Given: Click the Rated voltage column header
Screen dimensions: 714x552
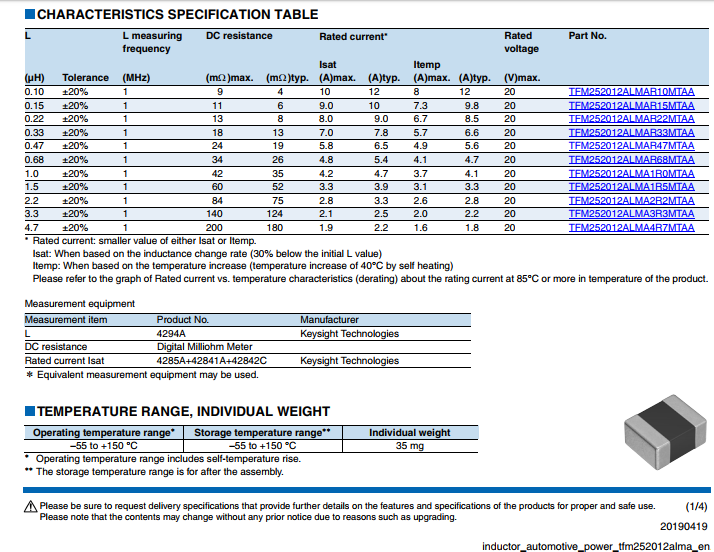Looking at the screenshot, I should 520,42.
